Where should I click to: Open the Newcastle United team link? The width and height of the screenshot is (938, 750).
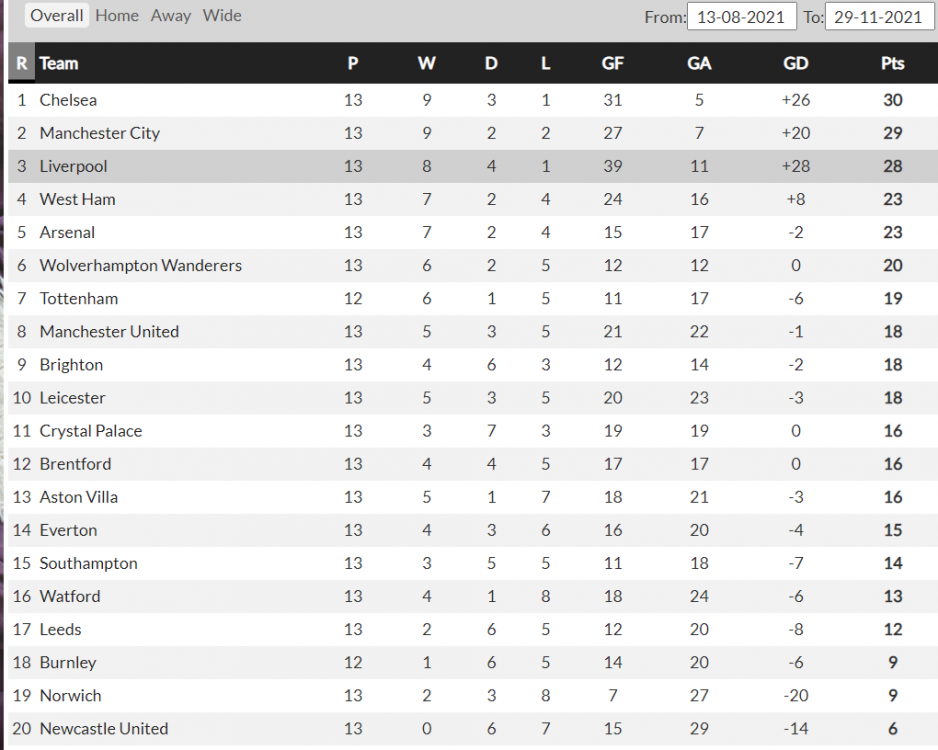point(104,728)
